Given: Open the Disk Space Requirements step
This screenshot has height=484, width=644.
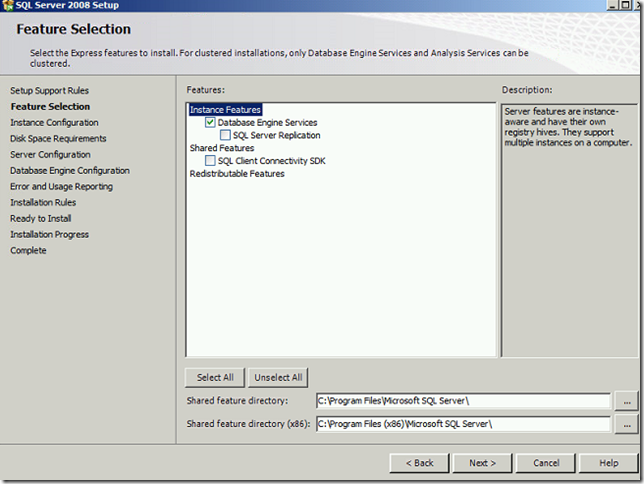Looking at the screenshot, I should point(58,138).
